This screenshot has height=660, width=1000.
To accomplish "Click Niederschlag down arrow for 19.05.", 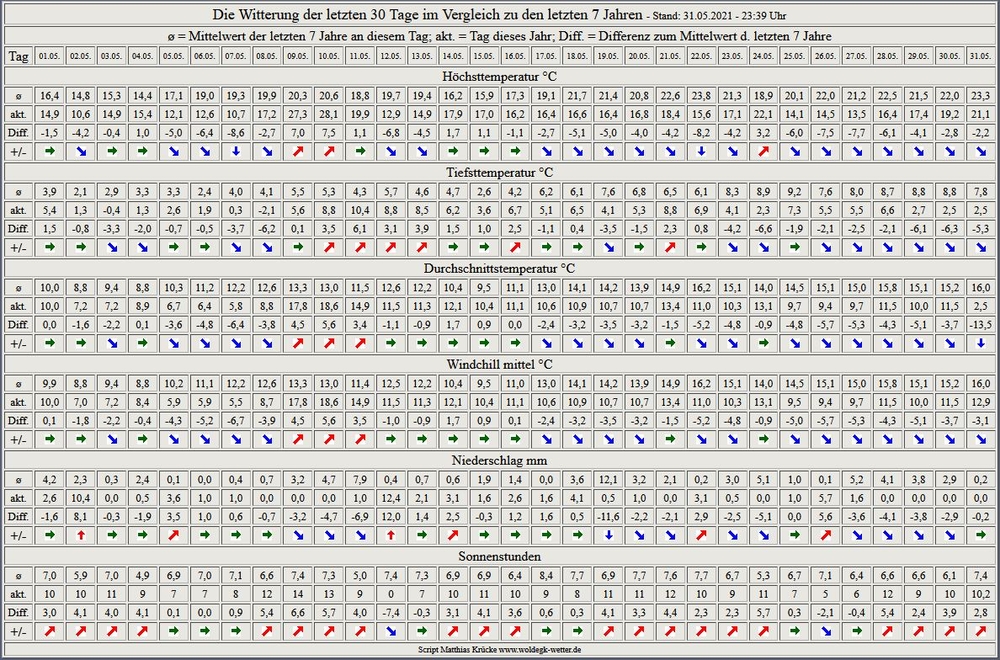I will click(608, 535).
